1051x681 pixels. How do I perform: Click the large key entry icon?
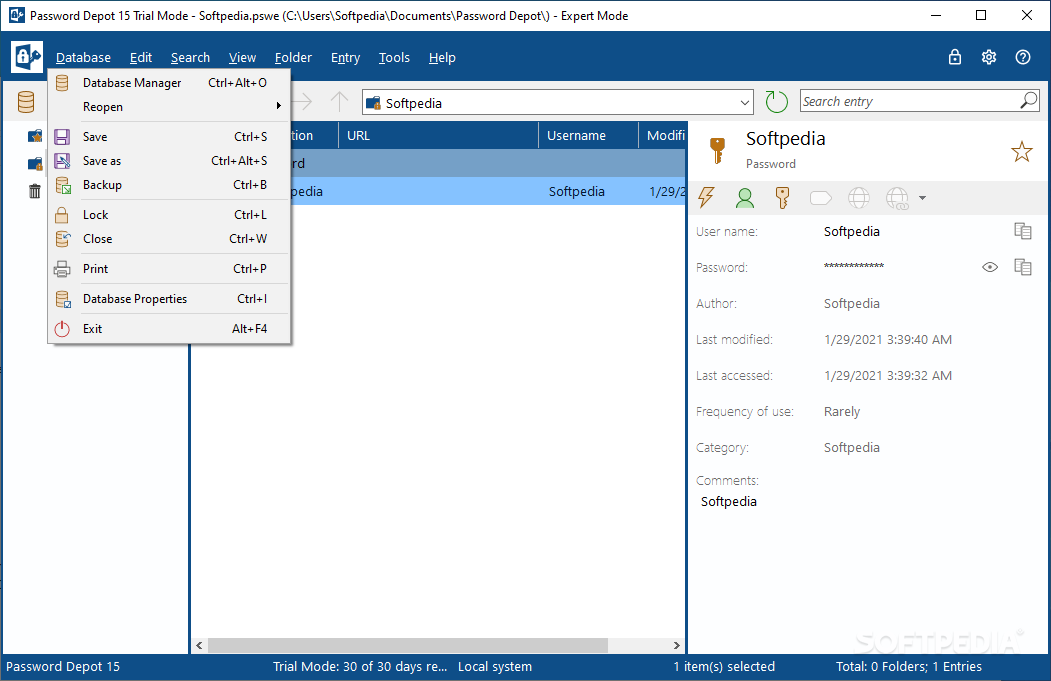717,150
